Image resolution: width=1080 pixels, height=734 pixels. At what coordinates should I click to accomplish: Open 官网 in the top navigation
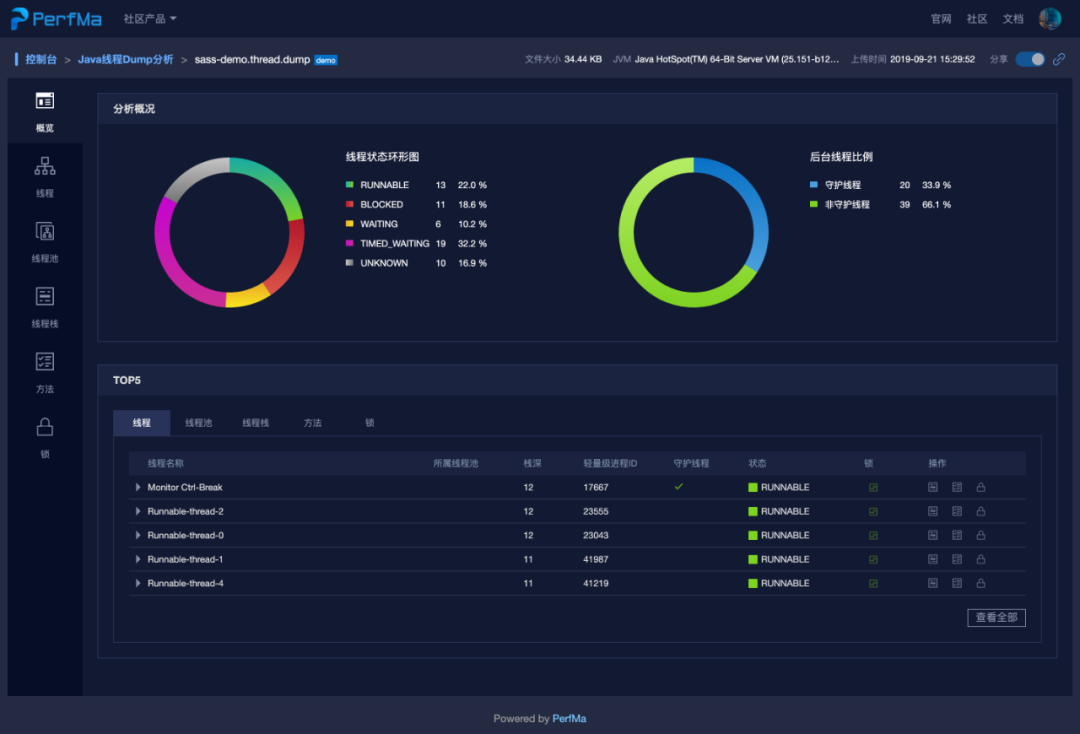tap(941, 19)
